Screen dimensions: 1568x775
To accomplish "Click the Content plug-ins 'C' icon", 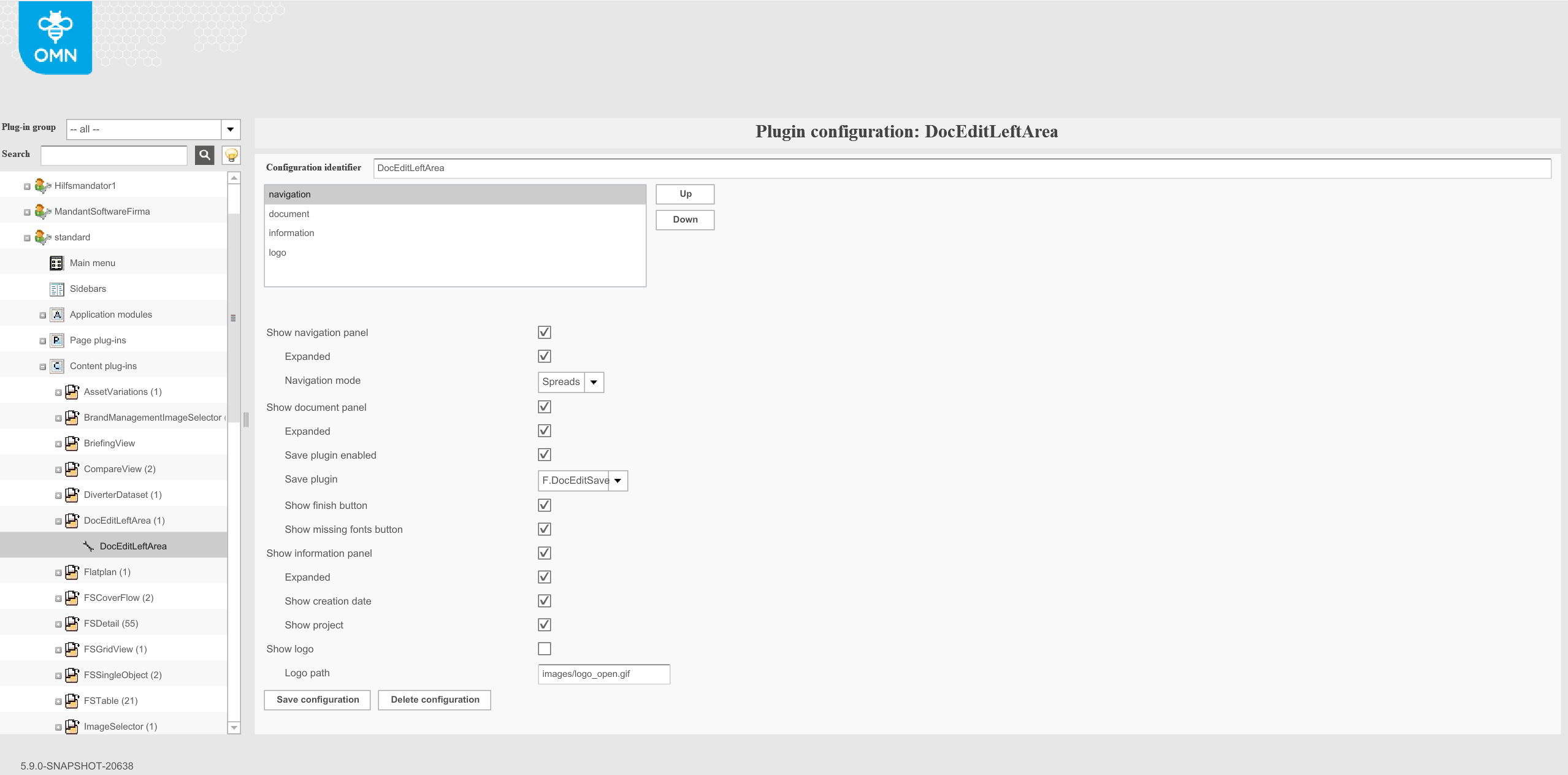I will (x=56, y=365).
